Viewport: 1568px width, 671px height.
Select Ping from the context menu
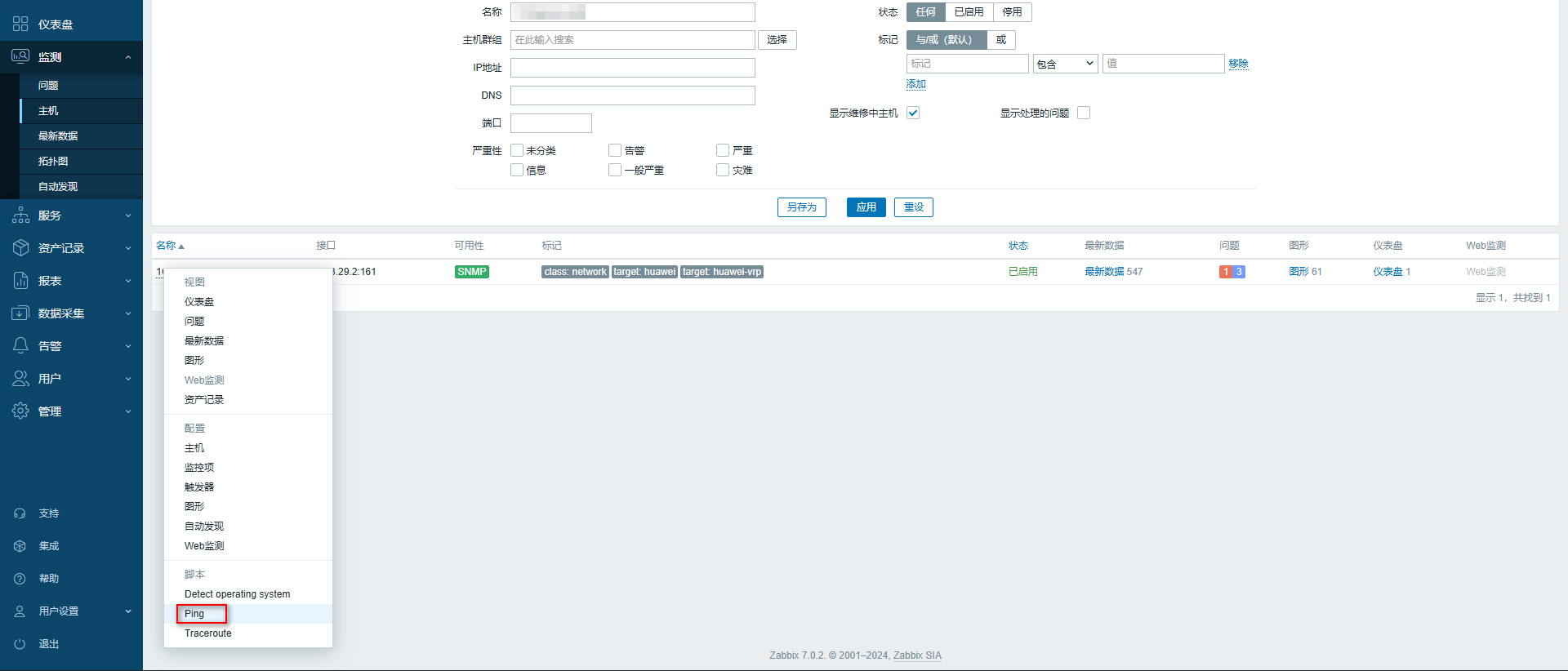(194, 614)
